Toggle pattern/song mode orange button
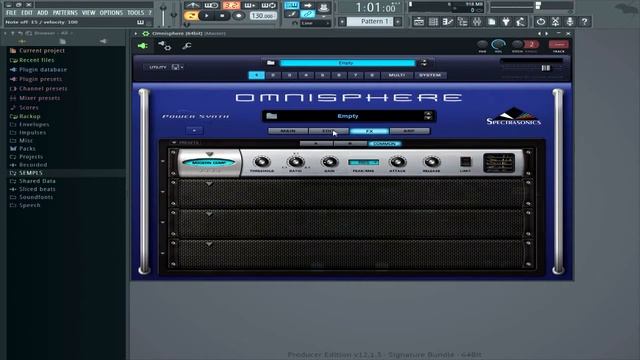640x360 pixels. (x=191, y=16)
